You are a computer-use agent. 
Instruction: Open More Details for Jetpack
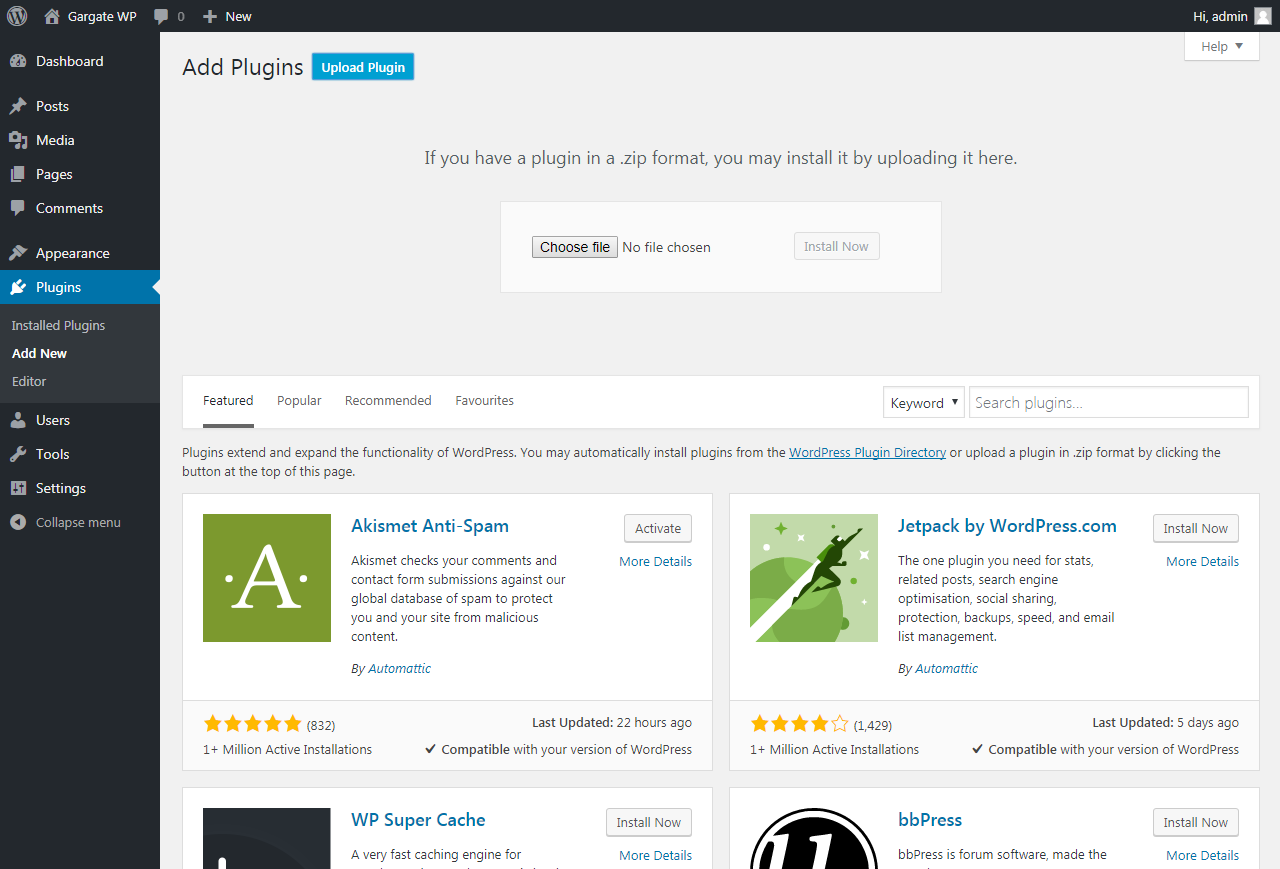click(1202, 561)
